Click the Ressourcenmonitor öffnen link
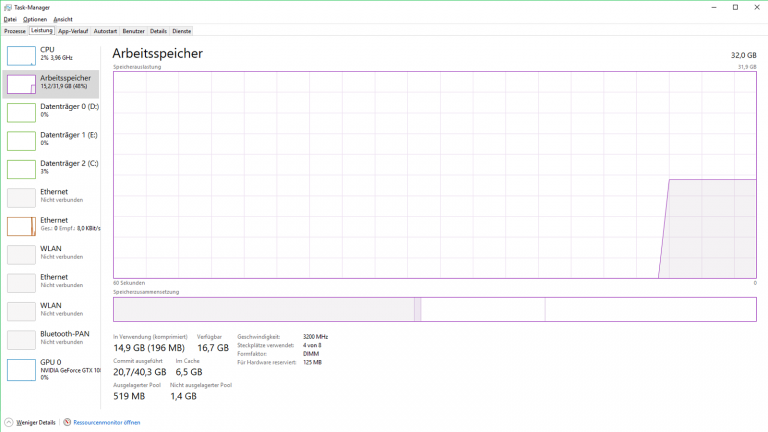The height and width of the screenshot is (432, 768). tap(107, 423)
